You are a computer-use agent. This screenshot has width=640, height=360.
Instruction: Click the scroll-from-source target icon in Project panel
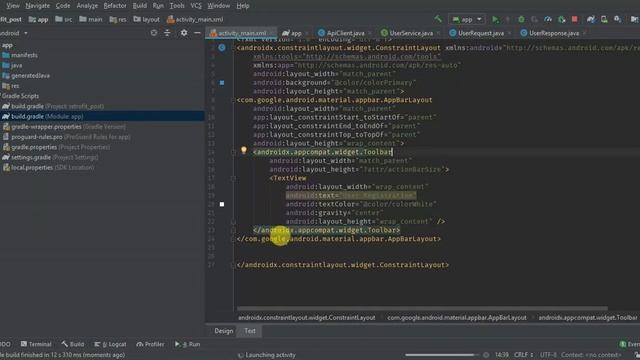tap(154, 33)
